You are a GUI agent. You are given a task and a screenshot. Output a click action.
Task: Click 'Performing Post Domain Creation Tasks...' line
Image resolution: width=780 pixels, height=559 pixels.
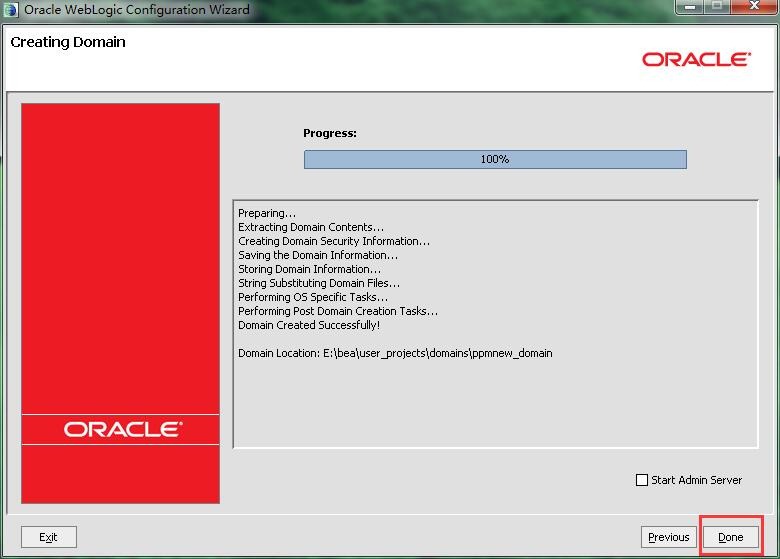pyautogui.click(x=338, y=311)
